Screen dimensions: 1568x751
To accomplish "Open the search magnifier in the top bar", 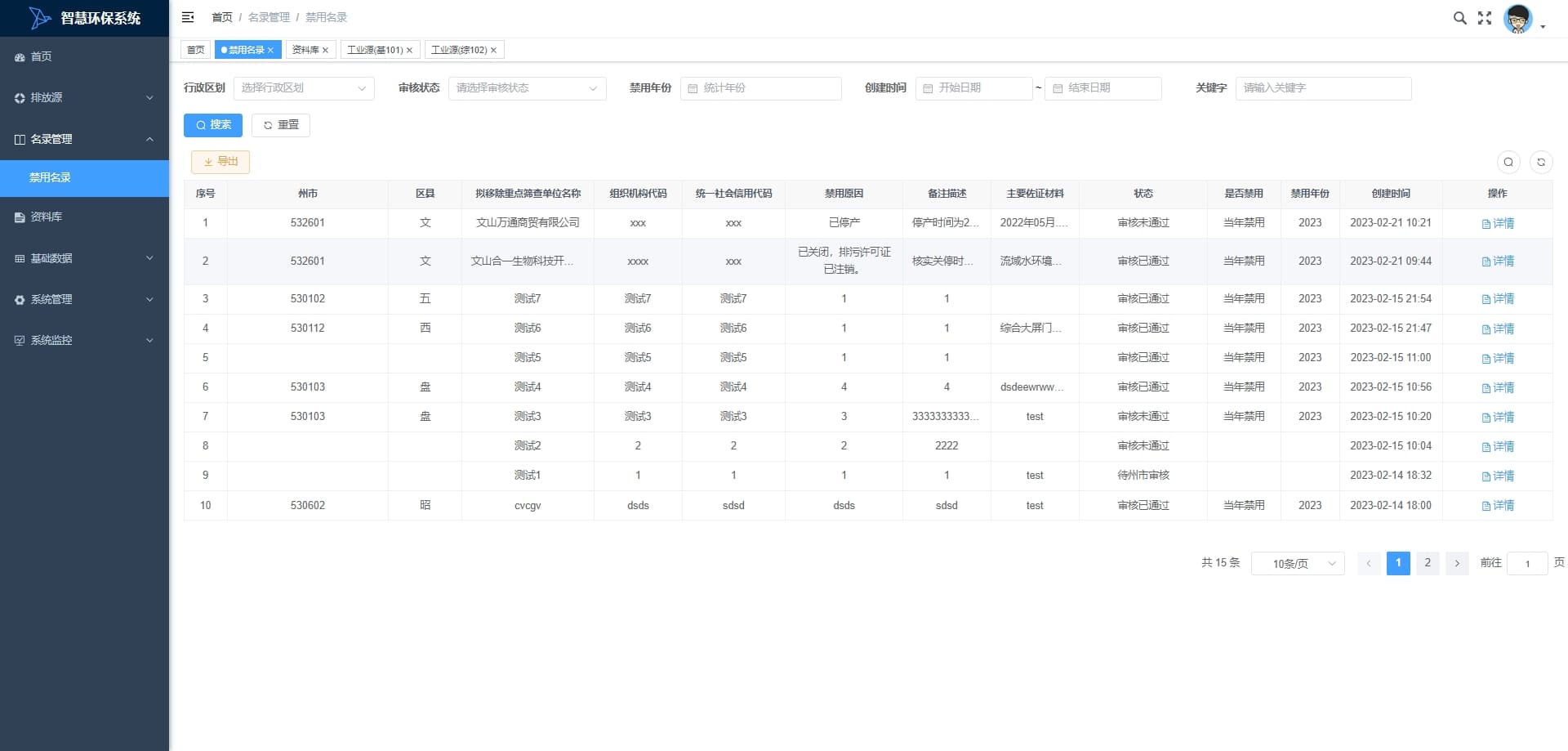I will (x=1459, y=18).
